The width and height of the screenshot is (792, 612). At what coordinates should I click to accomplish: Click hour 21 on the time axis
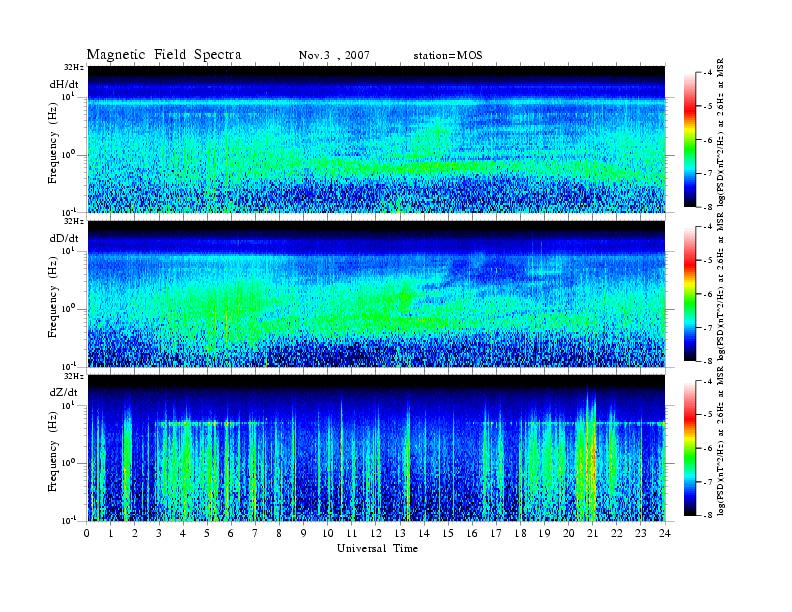[x=592, y=533]
